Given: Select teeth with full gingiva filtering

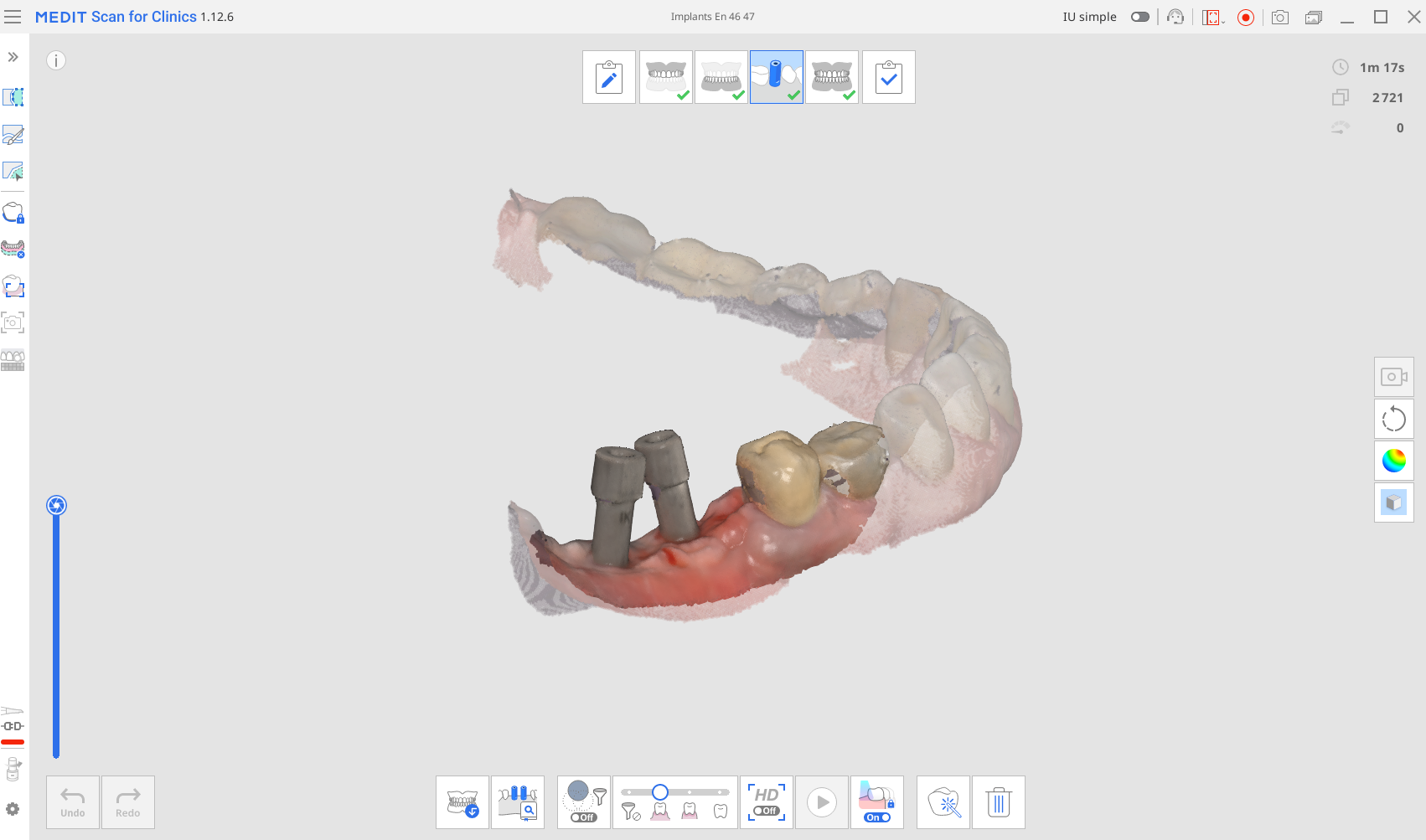Looking at the screenshot, I should tap(660, 811).
